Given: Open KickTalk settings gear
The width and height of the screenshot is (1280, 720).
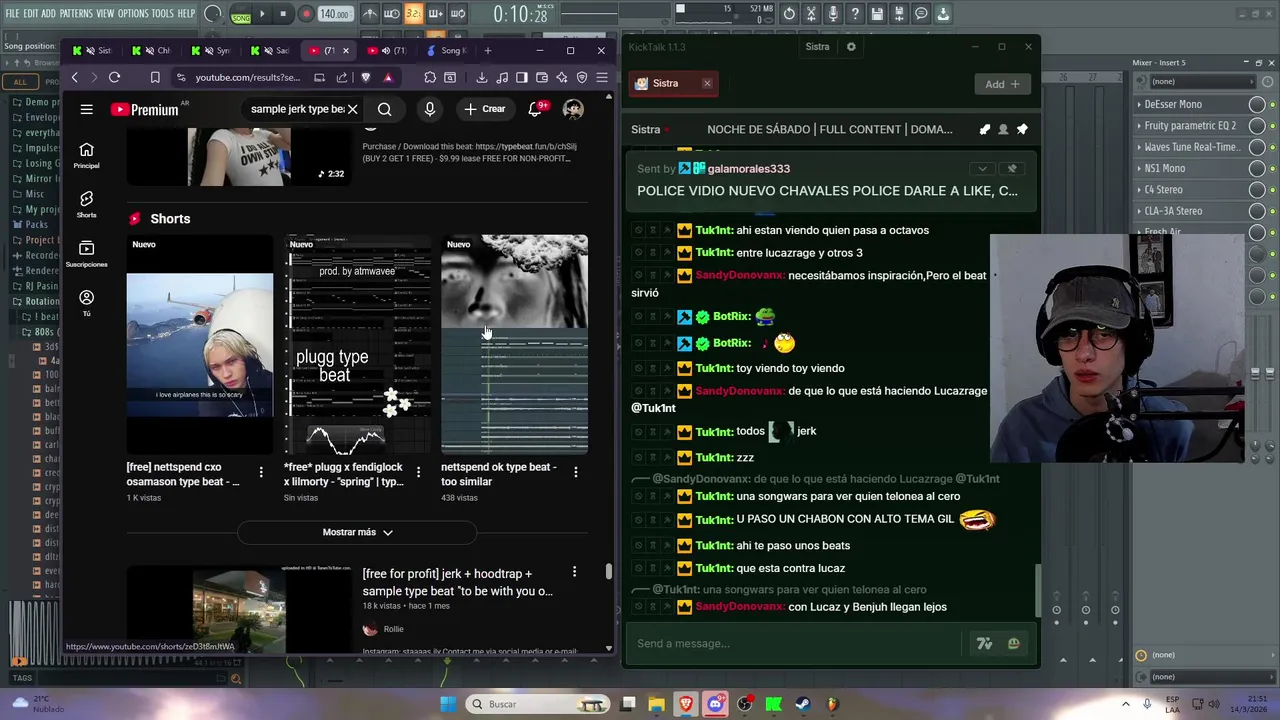Looking at the screenshot, I should coord(851,46).
